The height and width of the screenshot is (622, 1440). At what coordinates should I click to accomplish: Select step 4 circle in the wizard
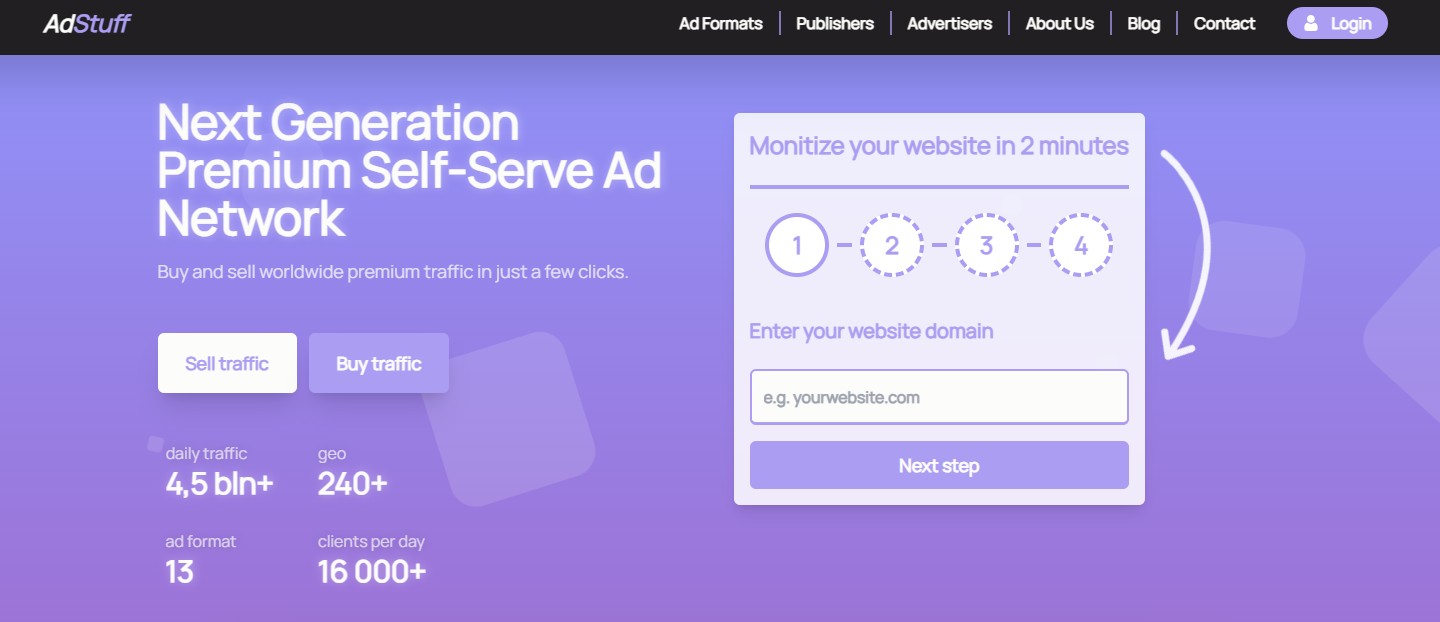click(1081, 244)
